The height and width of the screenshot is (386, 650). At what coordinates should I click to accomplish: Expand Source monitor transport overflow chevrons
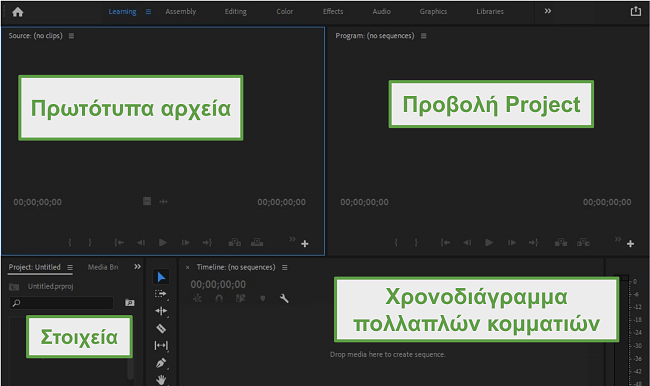[x=292, y=239]
